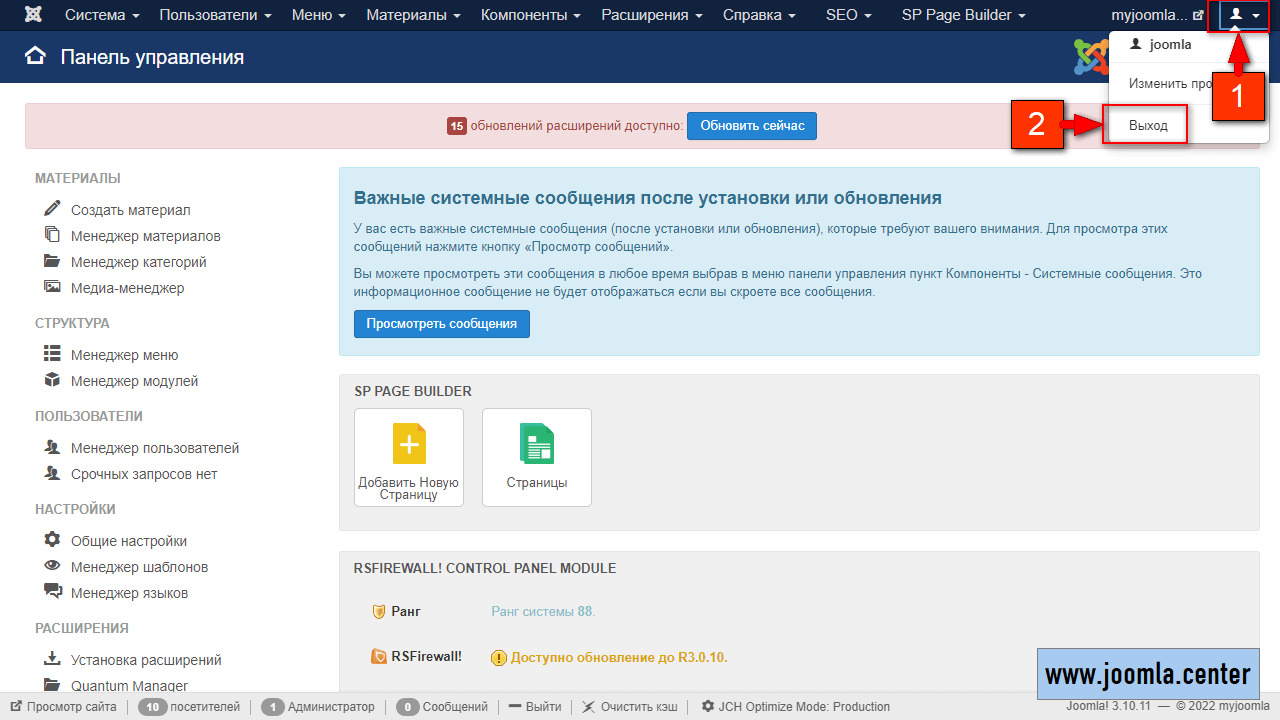Viewport: 1280px width, 720px height.
Task: Open the Менеджер модулей link
Action: pos(134,381)
